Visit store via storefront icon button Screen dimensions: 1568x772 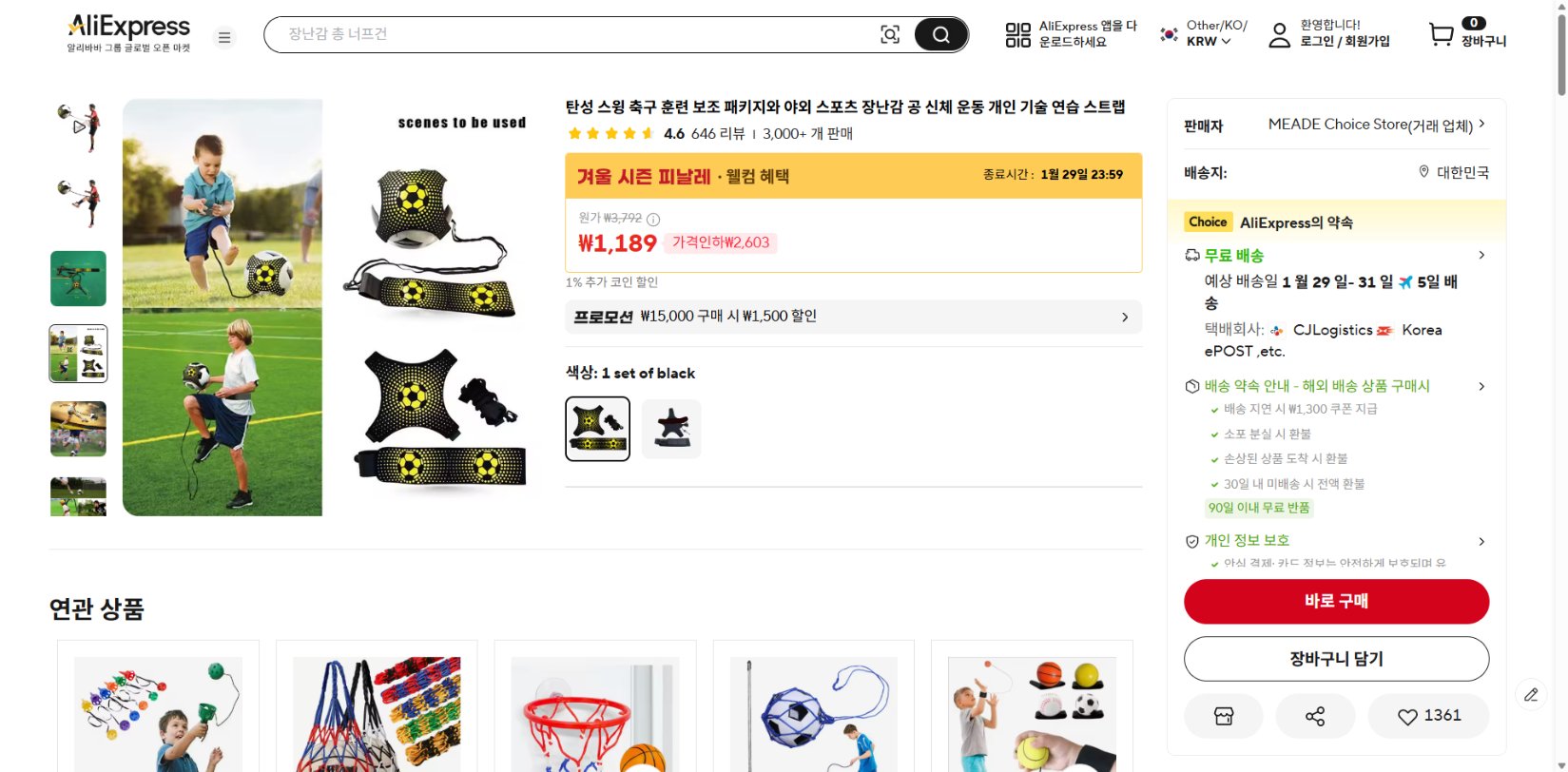1224,717
